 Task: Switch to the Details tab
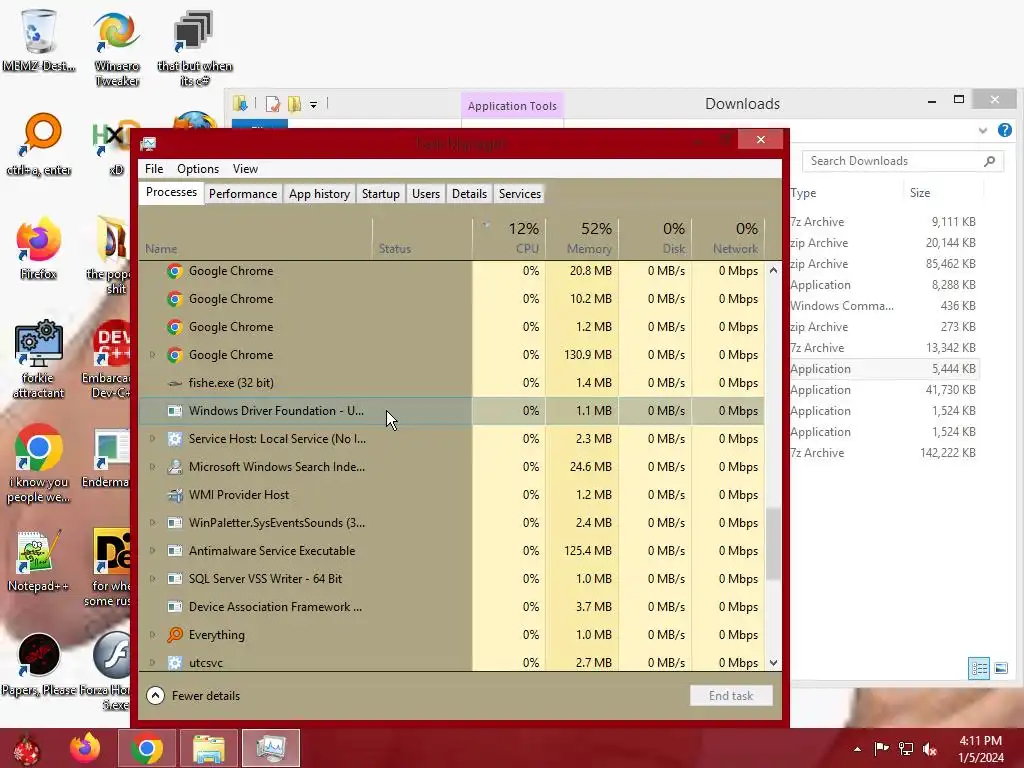pos(469,194)
